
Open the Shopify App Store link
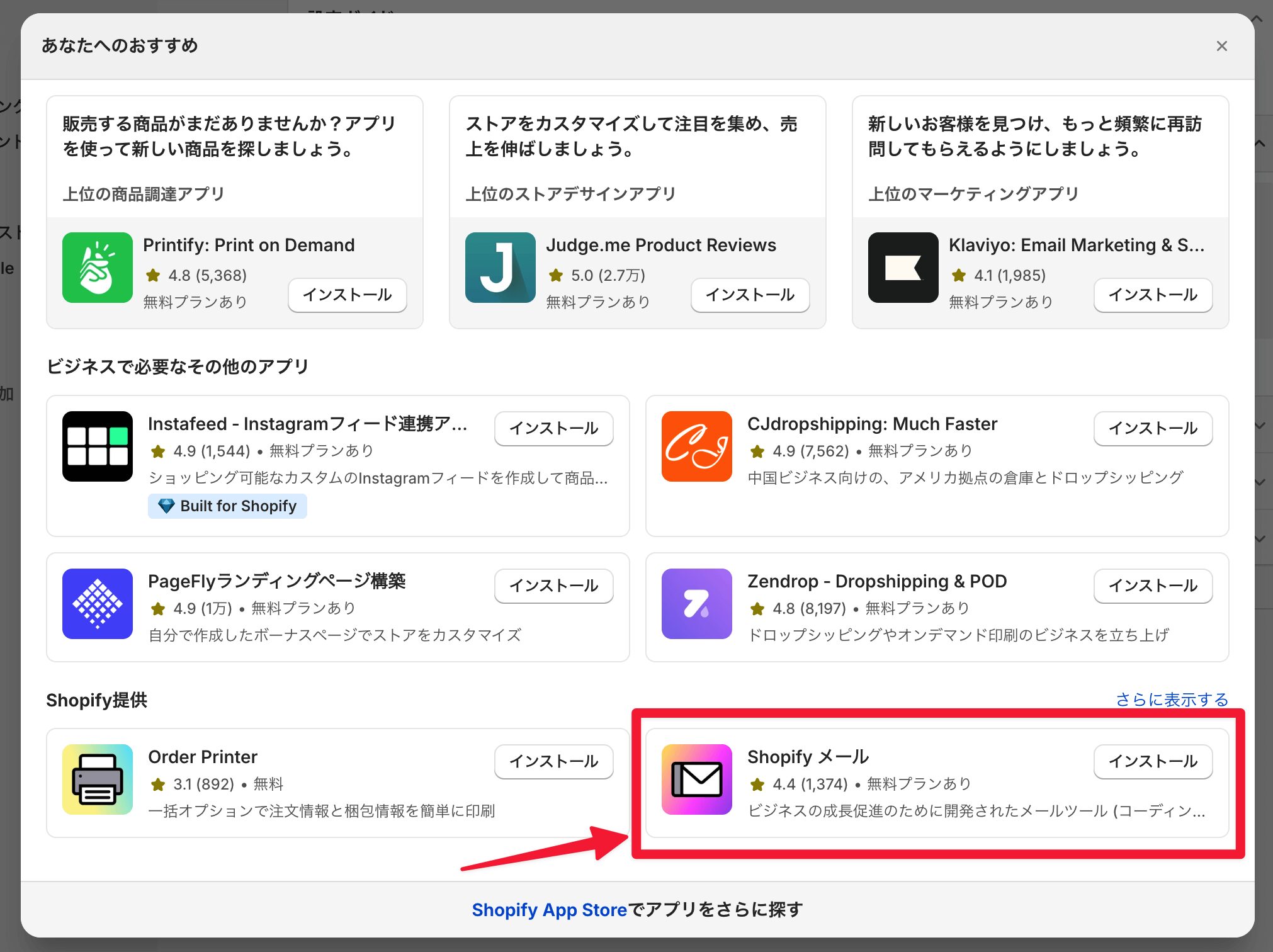[x=550, y=910]
